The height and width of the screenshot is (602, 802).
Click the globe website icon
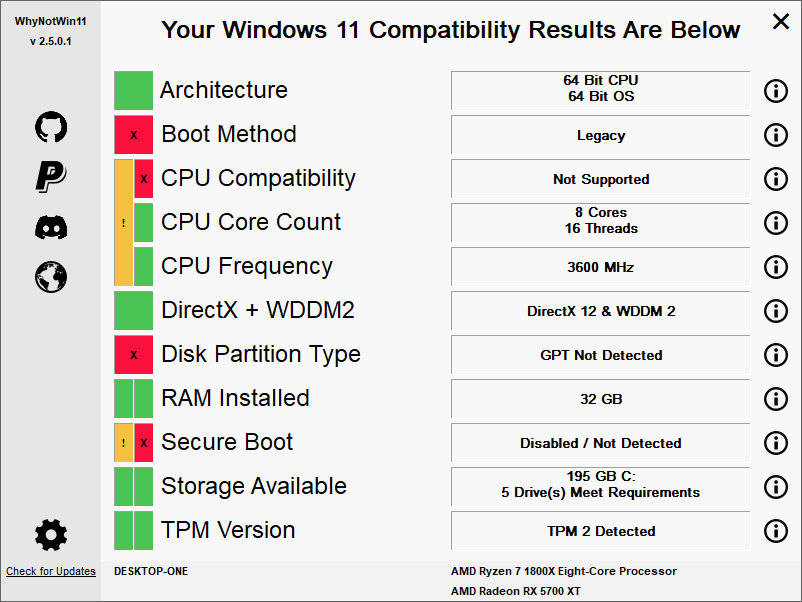coord(51,275)
